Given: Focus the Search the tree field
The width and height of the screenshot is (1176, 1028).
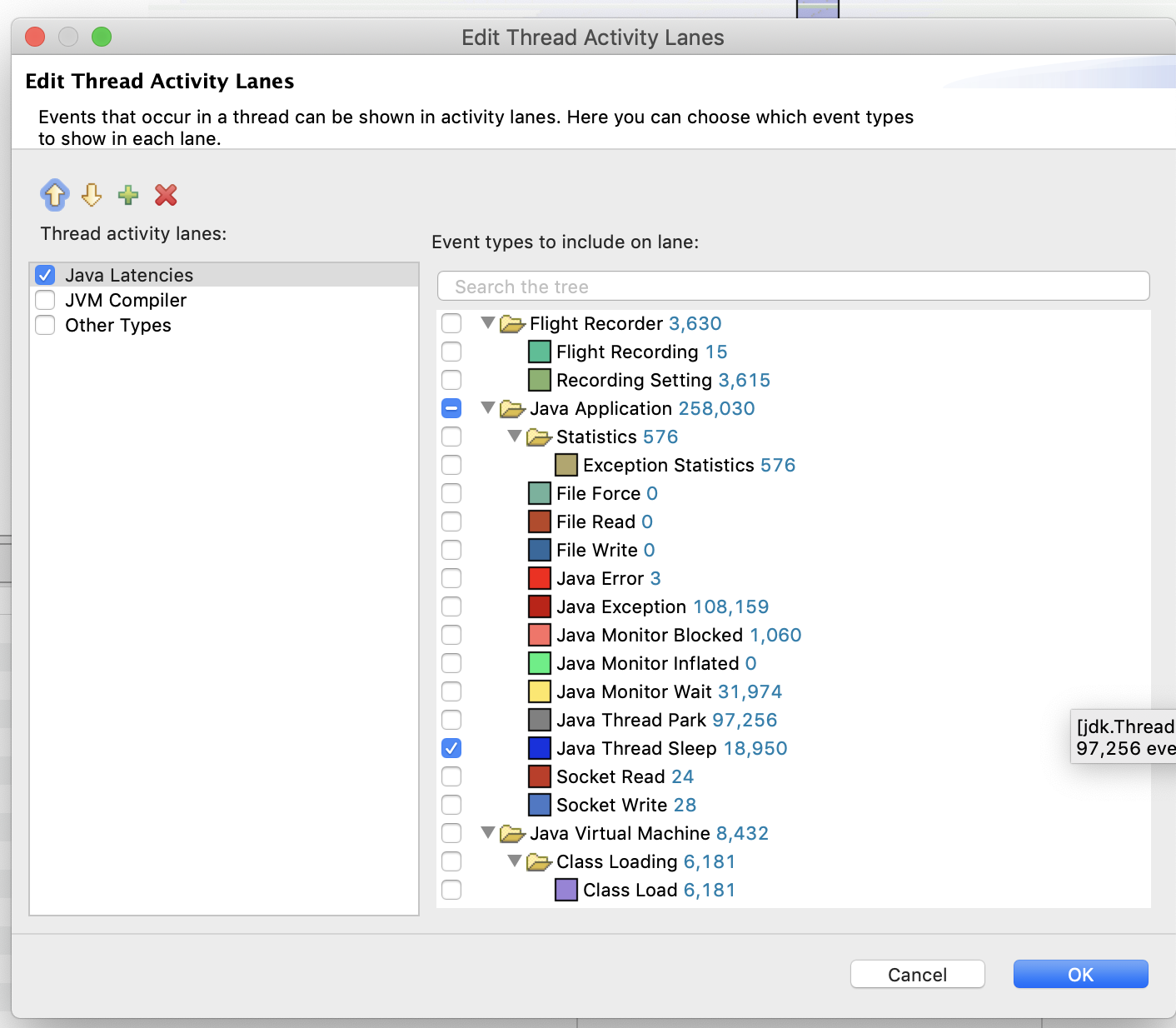Looking at the screenshot, I should point(793,286).
